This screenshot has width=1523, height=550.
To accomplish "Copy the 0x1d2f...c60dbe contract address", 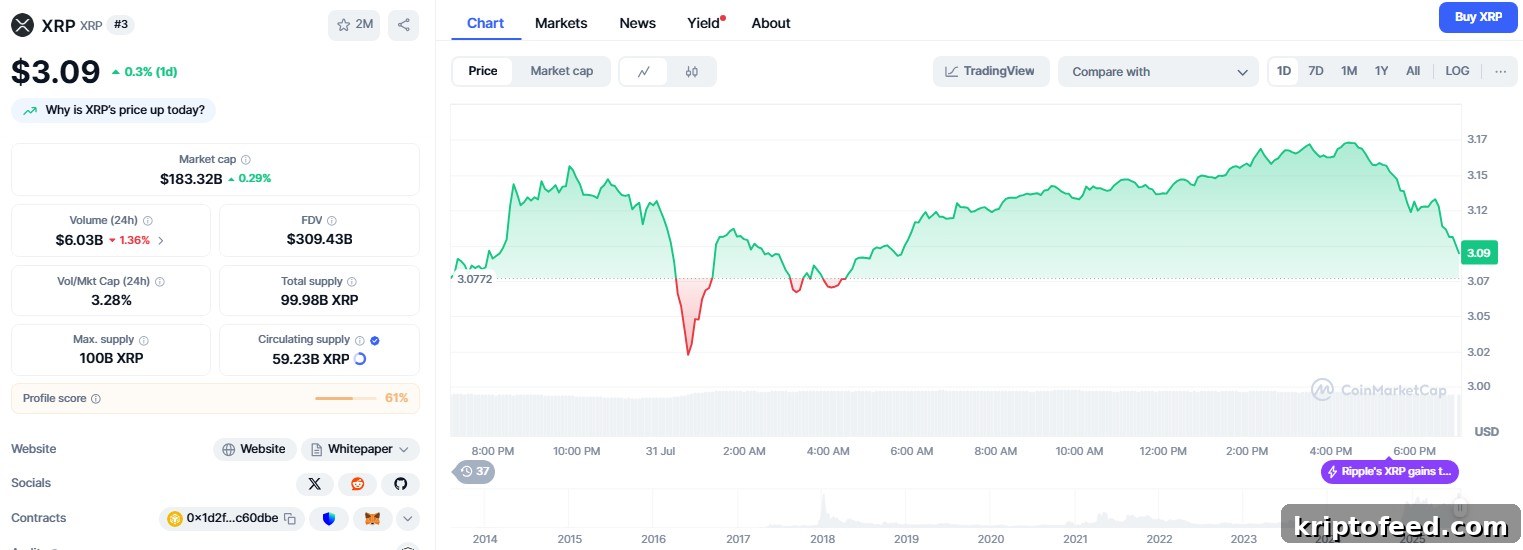I will (x=290, y=519).
